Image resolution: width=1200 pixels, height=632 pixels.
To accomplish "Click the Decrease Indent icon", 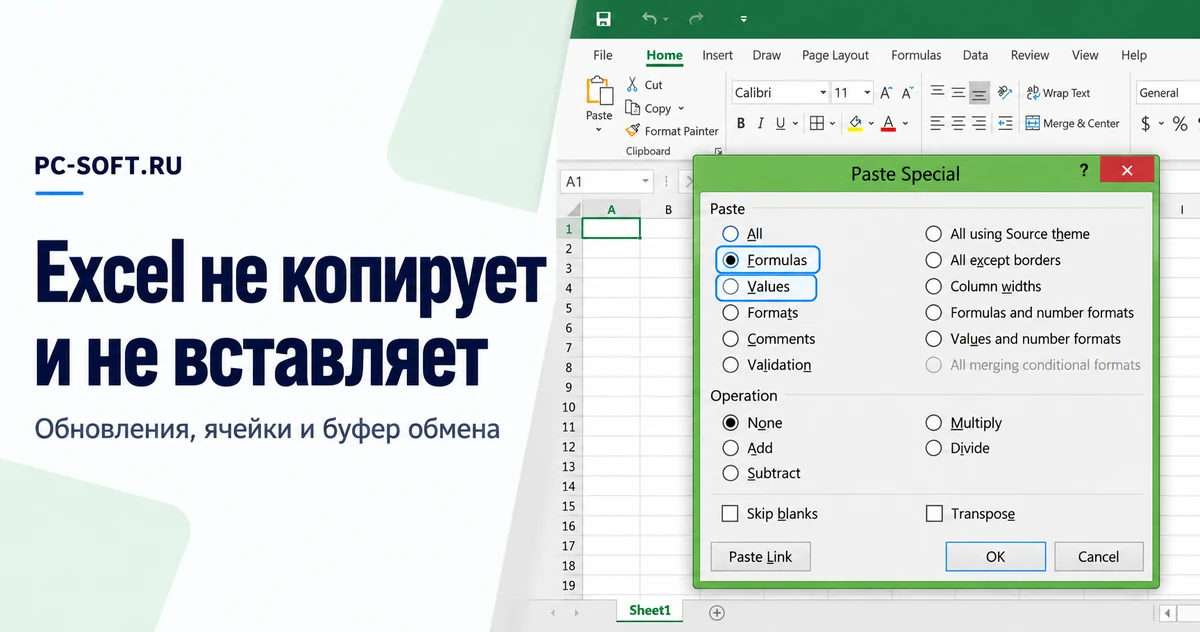I will tap(1003, 124).
